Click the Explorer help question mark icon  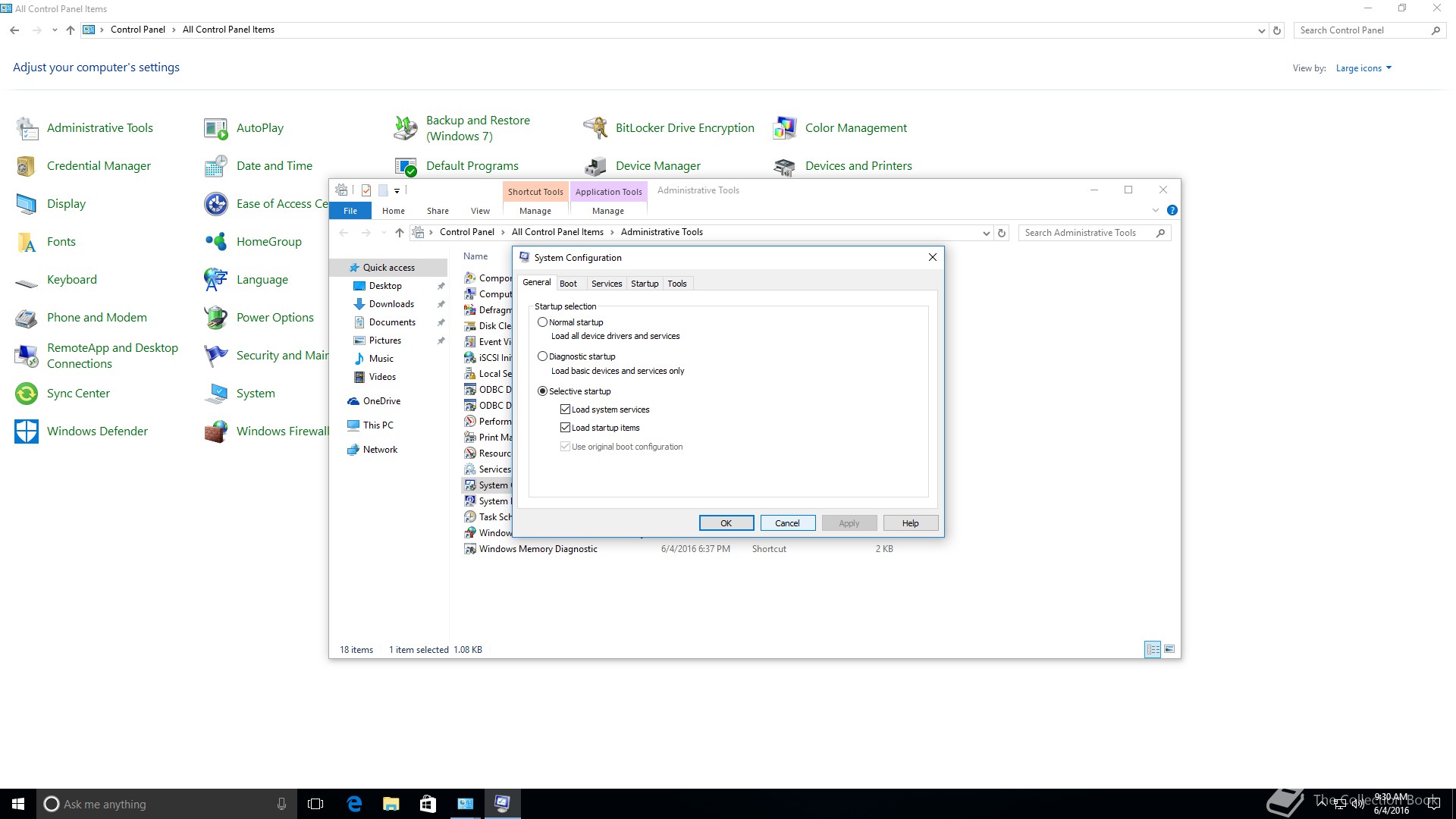tap(1172, 210)
